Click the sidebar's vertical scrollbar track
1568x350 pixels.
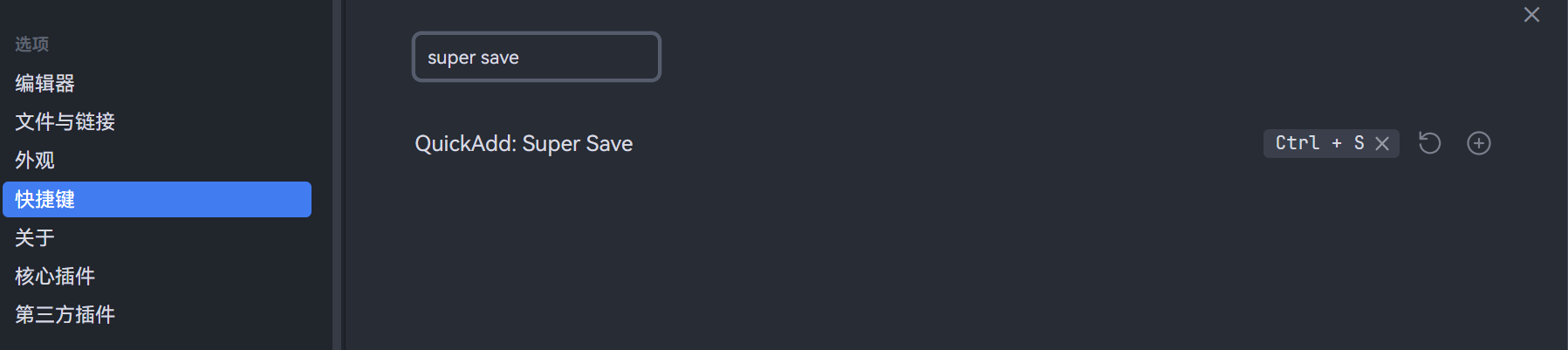[x=337, y=175]
